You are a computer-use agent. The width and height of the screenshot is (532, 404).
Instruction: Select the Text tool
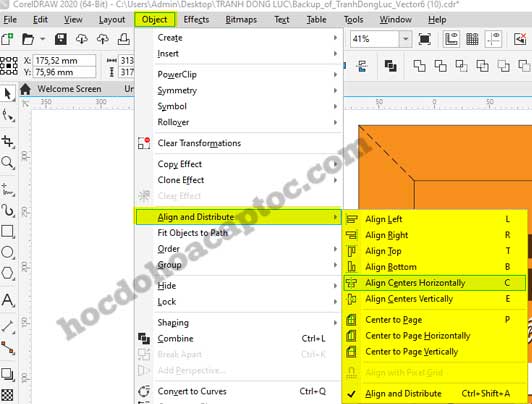(7, 300)
